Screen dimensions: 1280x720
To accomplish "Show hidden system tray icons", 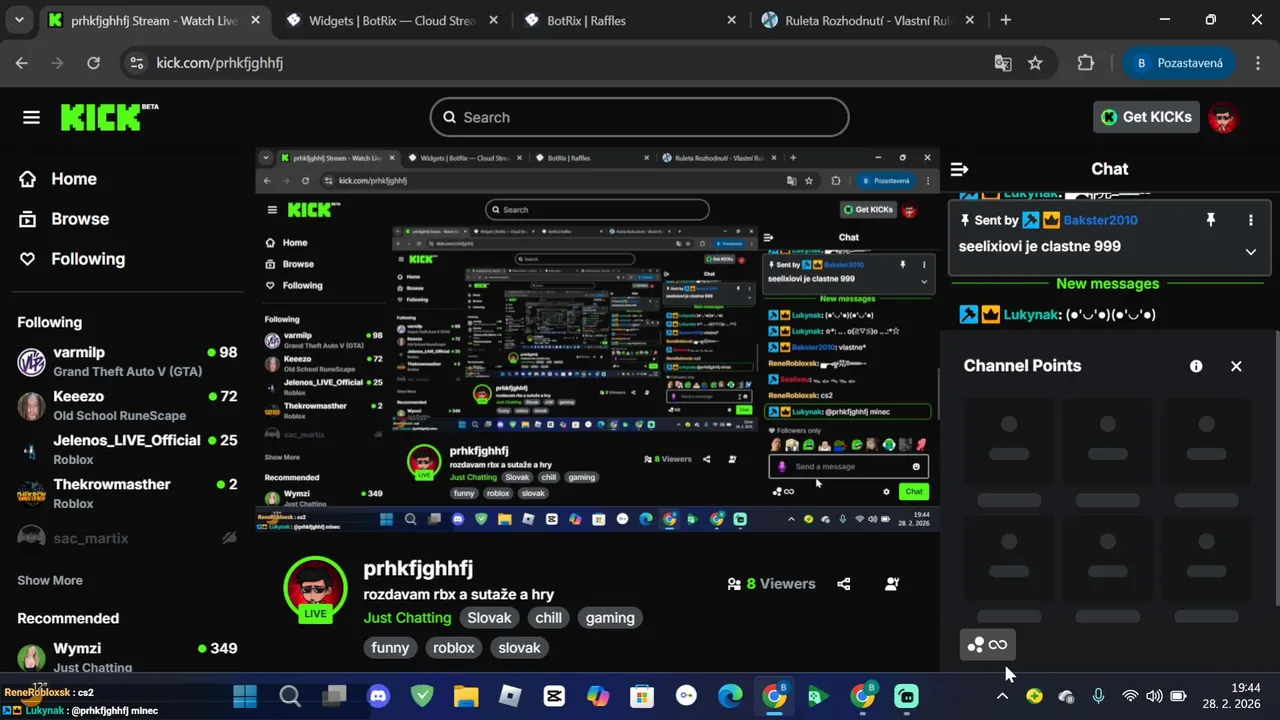I will click(x=1002, y=696).
